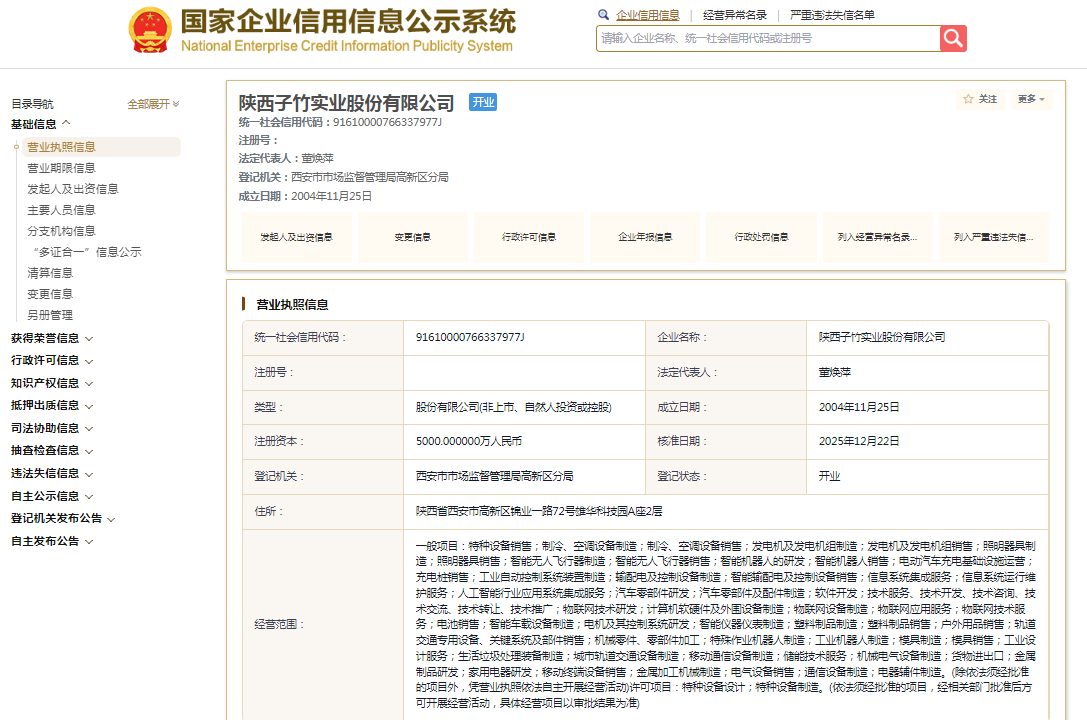This screenshot has width=1087, height=720.
Task: Open the 发起人及出资信息 shortcut button
Action: [296, 238]
